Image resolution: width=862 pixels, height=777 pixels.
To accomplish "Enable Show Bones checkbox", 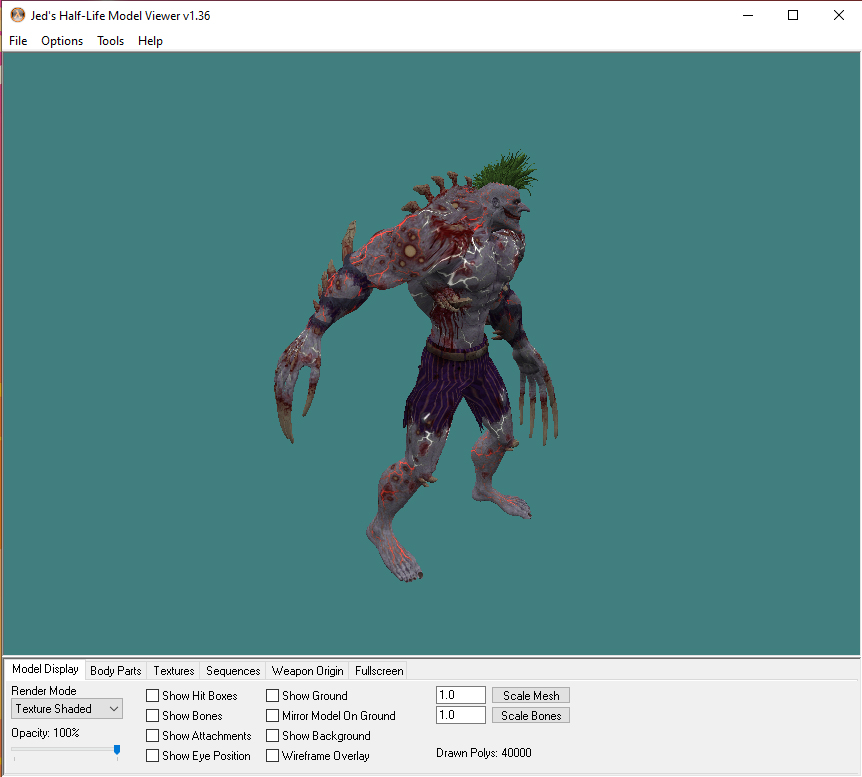I will [152, 715].
